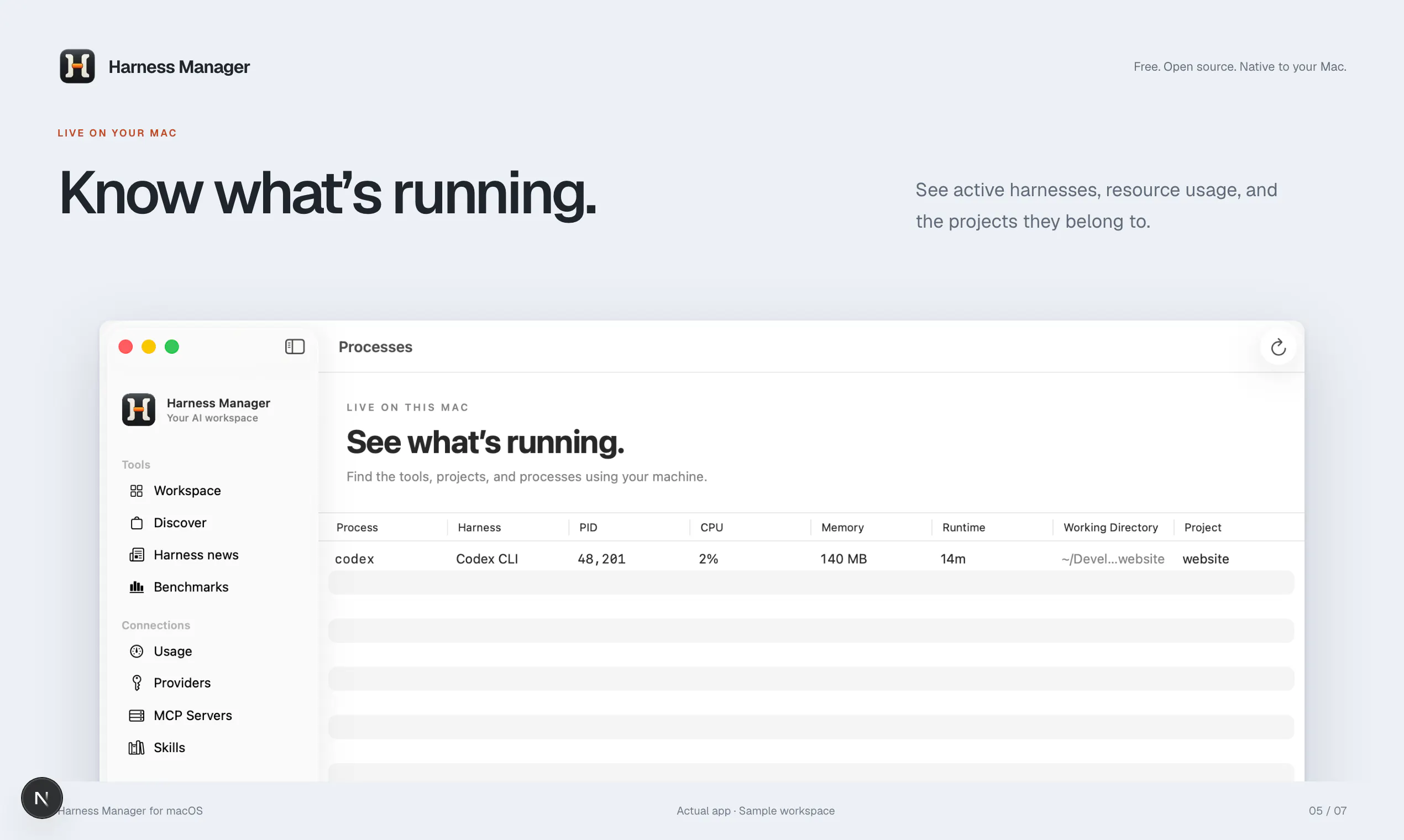This screenshot has height=840, width=1404.
Task: Click the yellow minimize window button
Action: click(x=149, y=347)
